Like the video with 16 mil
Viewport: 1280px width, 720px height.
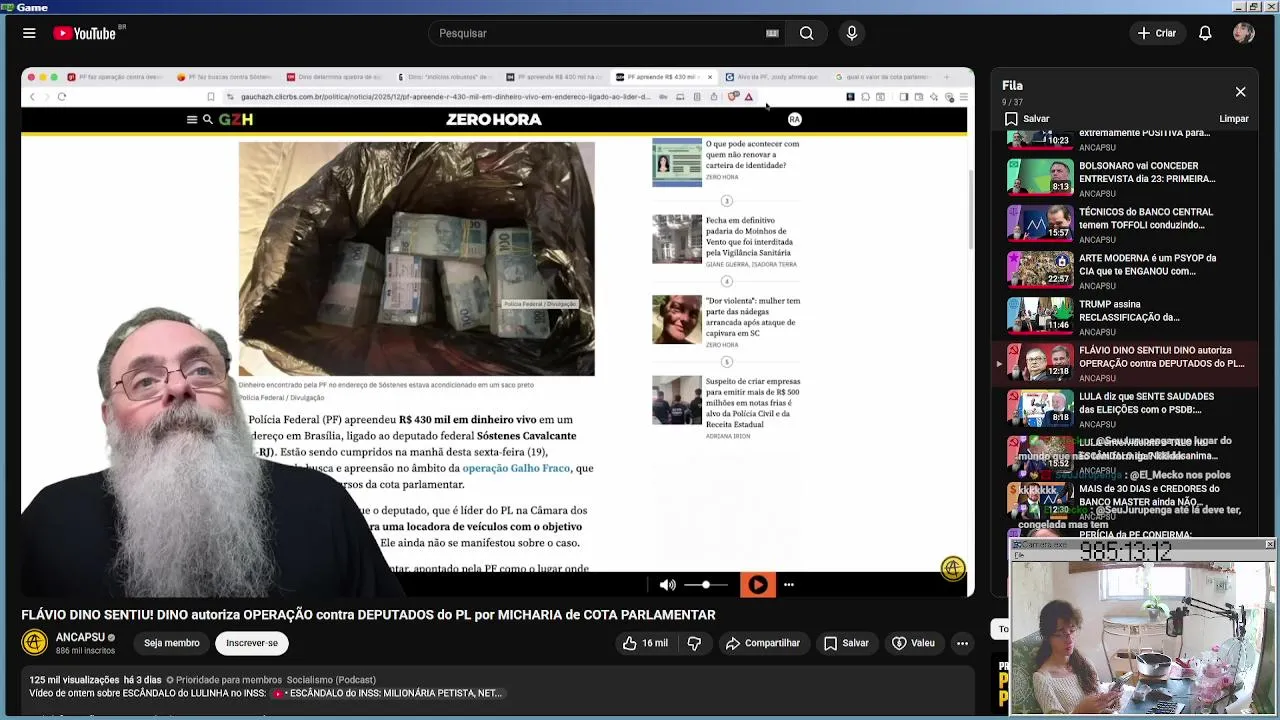(x=645, y=643)
